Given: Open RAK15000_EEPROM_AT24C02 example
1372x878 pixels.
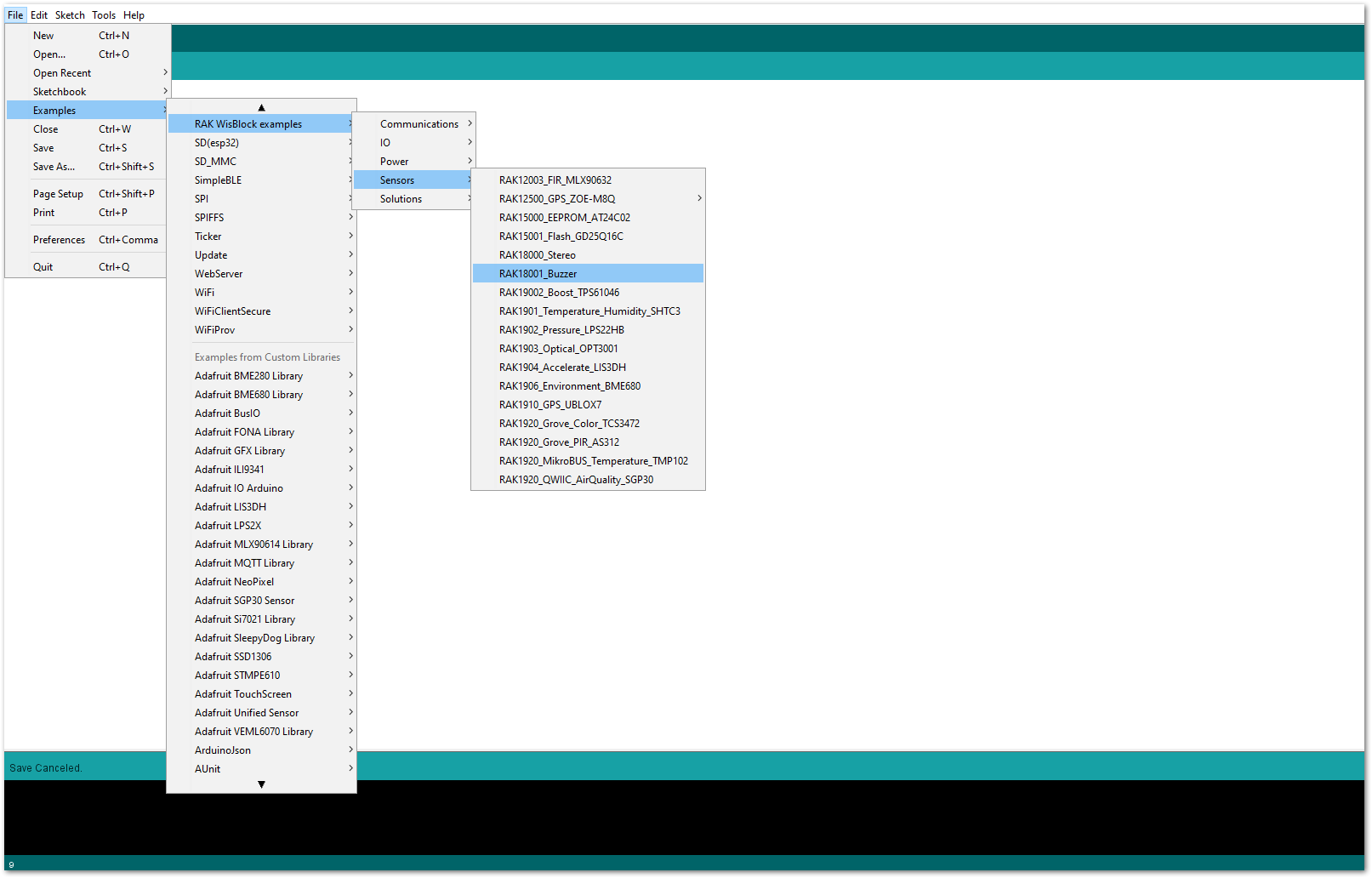Looking at the screenshot, I should click(x=588, y=218).
